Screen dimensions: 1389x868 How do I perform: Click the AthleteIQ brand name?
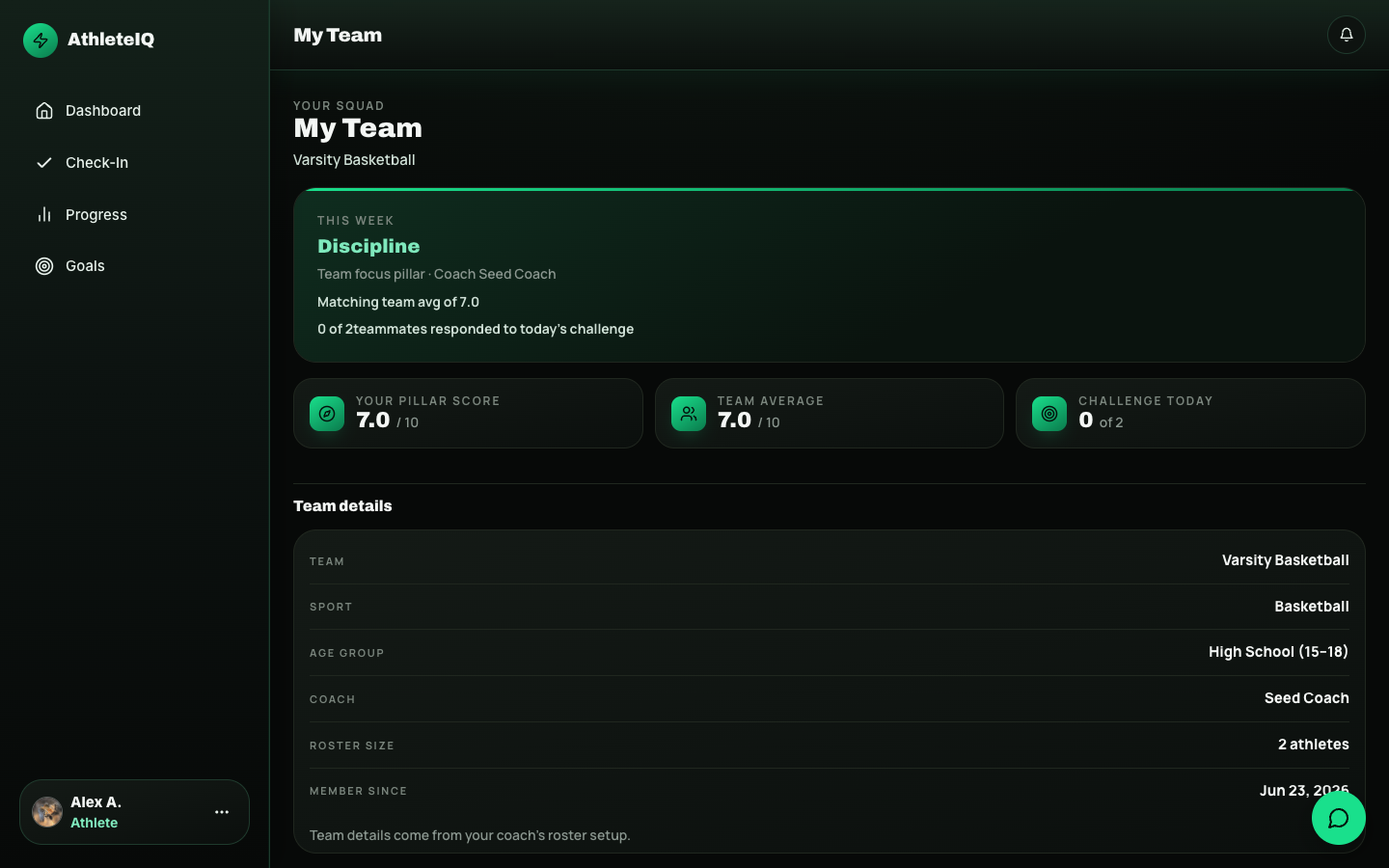111,40
